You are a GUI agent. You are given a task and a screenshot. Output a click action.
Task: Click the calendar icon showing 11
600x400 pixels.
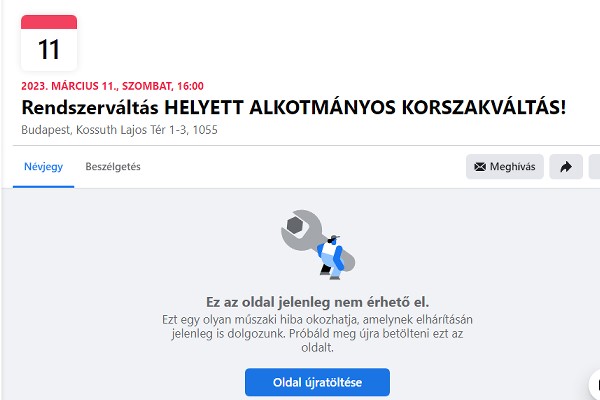pos(49,43)
